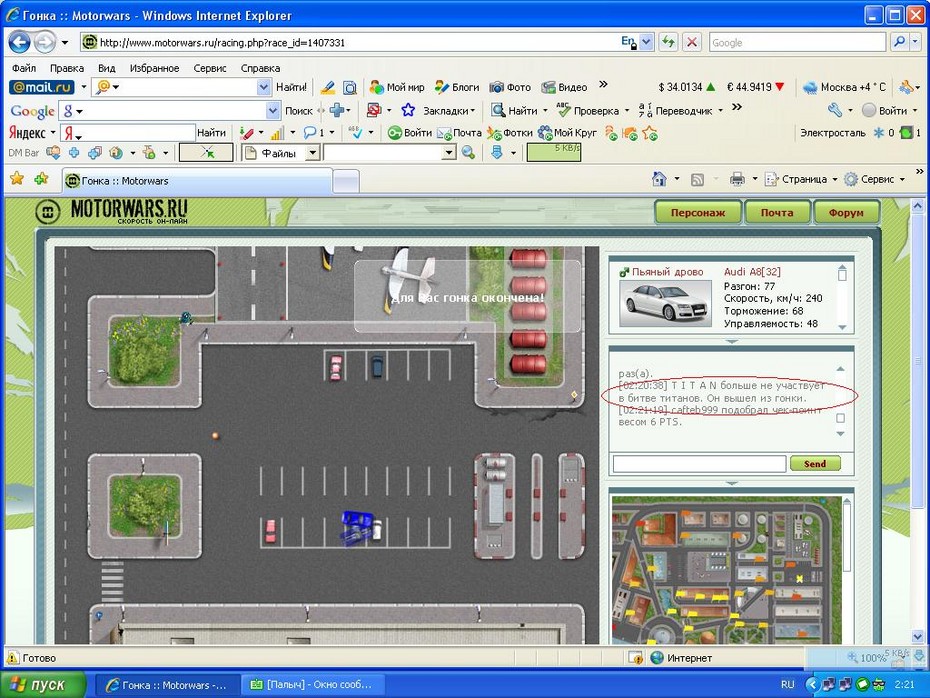Go back with the browser Back arrow

pos(20,43)
